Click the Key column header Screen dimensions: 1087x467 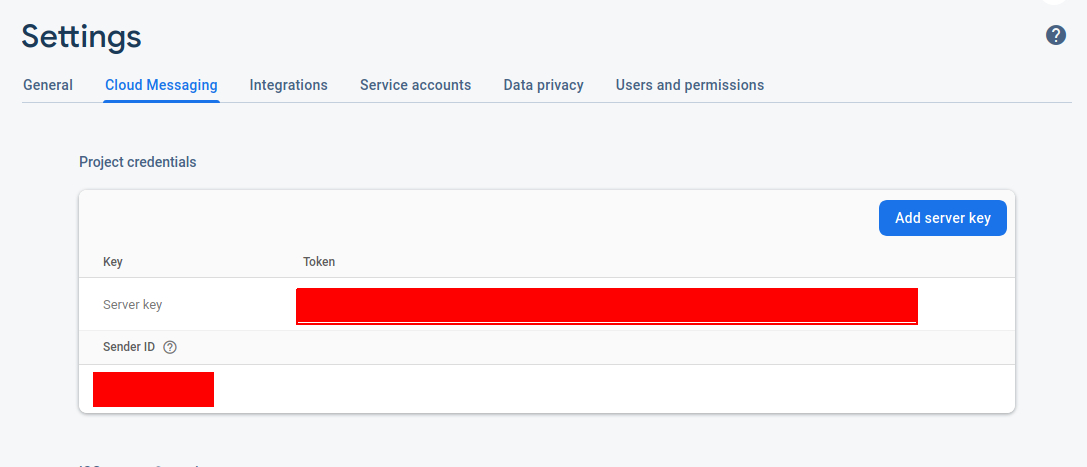(113, 262)
